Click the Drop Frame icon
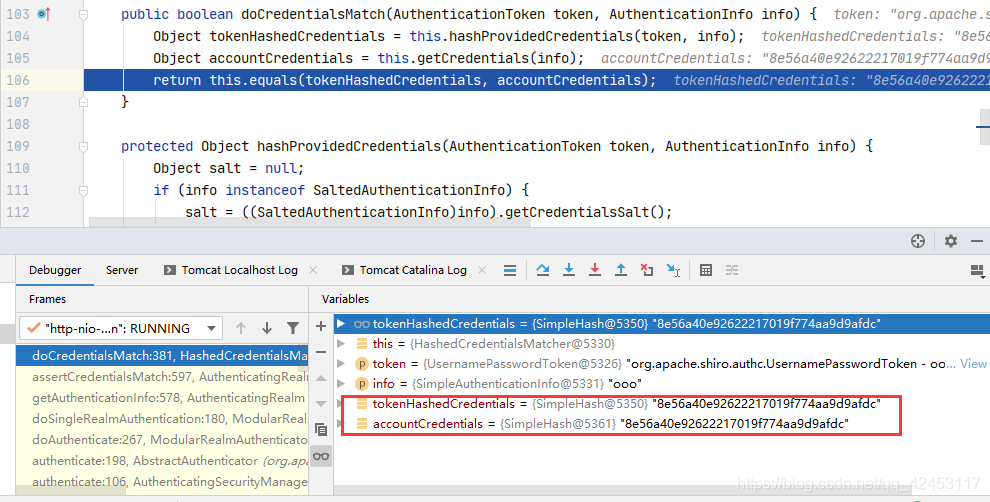This screenshot has width=990, height=502. pyautogui.click(x=647, y=270)
